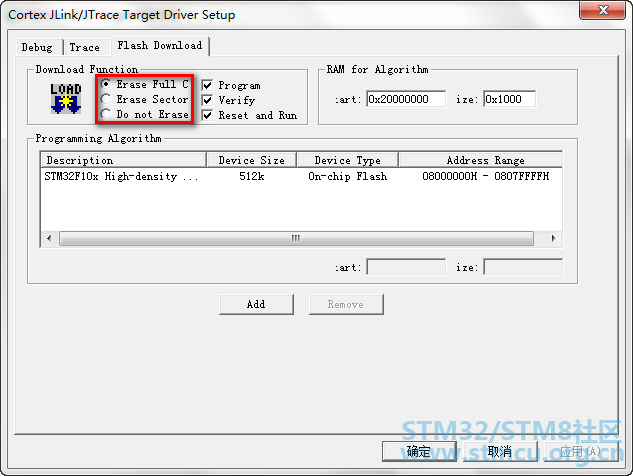Viewport: 633px width, 476px height.
Task: Close the Target Driver Setup dialog
Action: point(603,10)
